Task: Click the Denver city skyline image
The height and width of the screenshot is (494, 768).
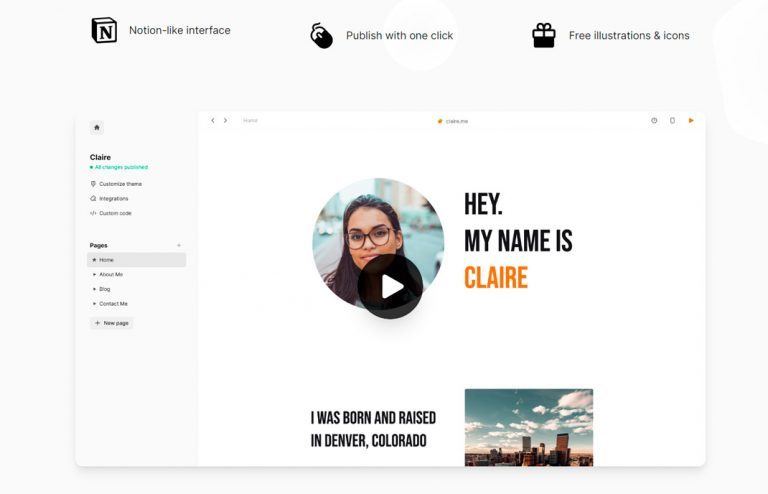Action: pos(528,427)
